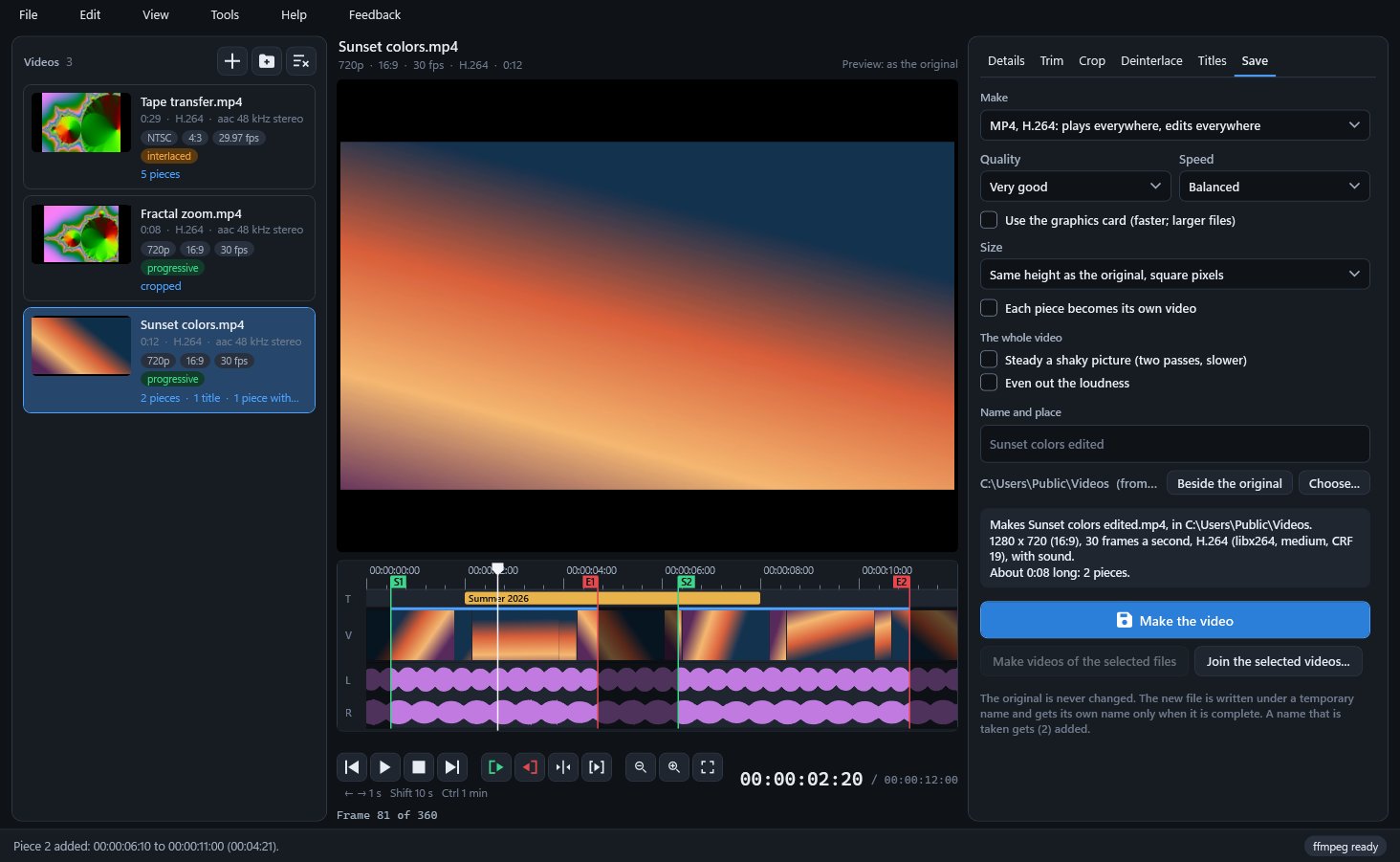Viewport: 1400px width, 862px height.
Task: Enable Use the graphics card option
Action: tap(989, 220)
